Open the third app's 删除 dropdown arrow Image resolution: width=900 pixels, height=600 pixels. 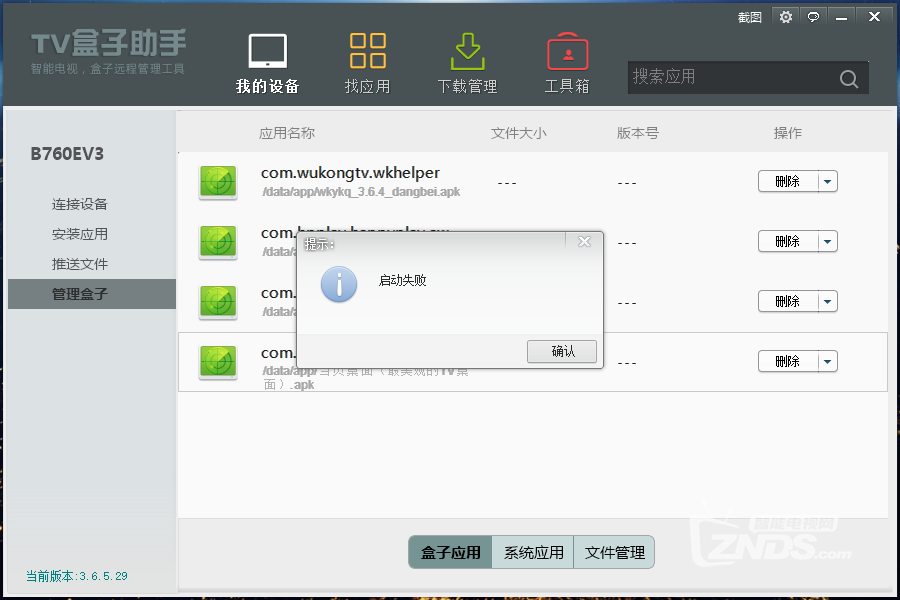tap(828, 301)
